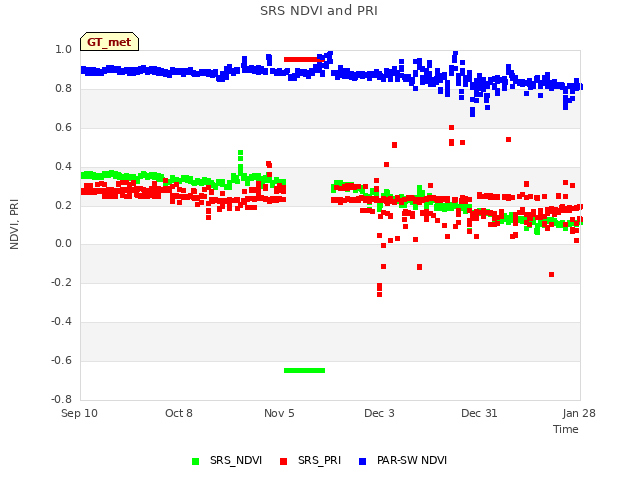
Task: Click the 0.0 y-axis tick label
Action: click(63, 244)
